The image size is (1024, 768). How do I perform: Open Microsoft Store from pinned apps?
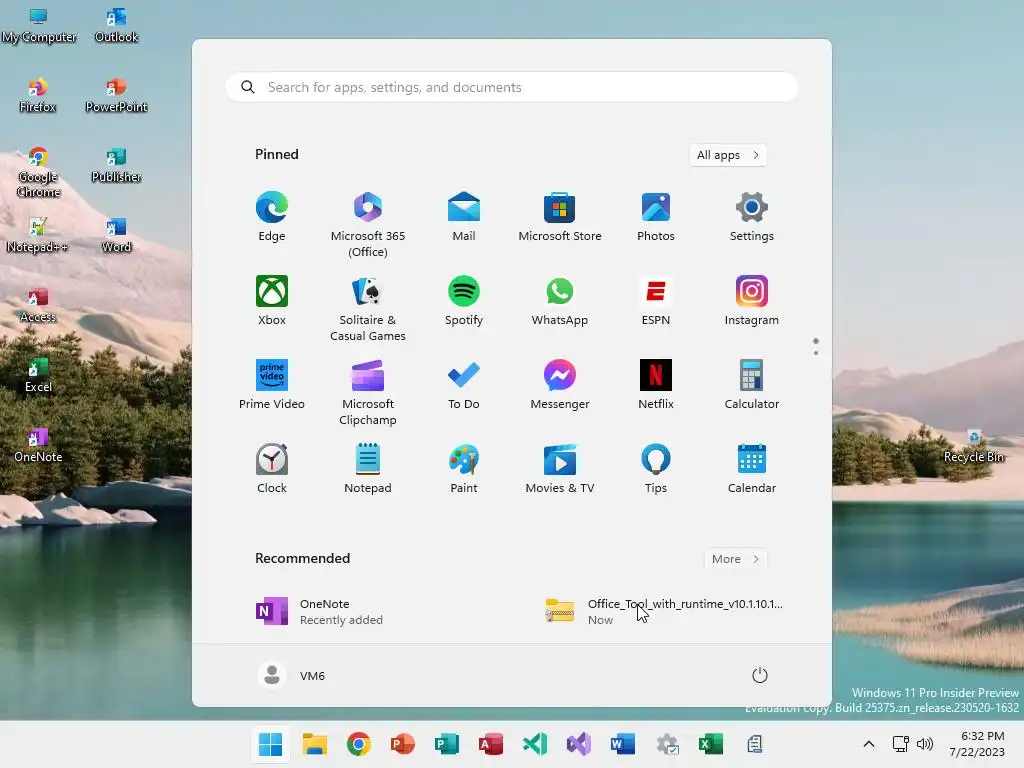pyautogui.click(x=560, y=217)
